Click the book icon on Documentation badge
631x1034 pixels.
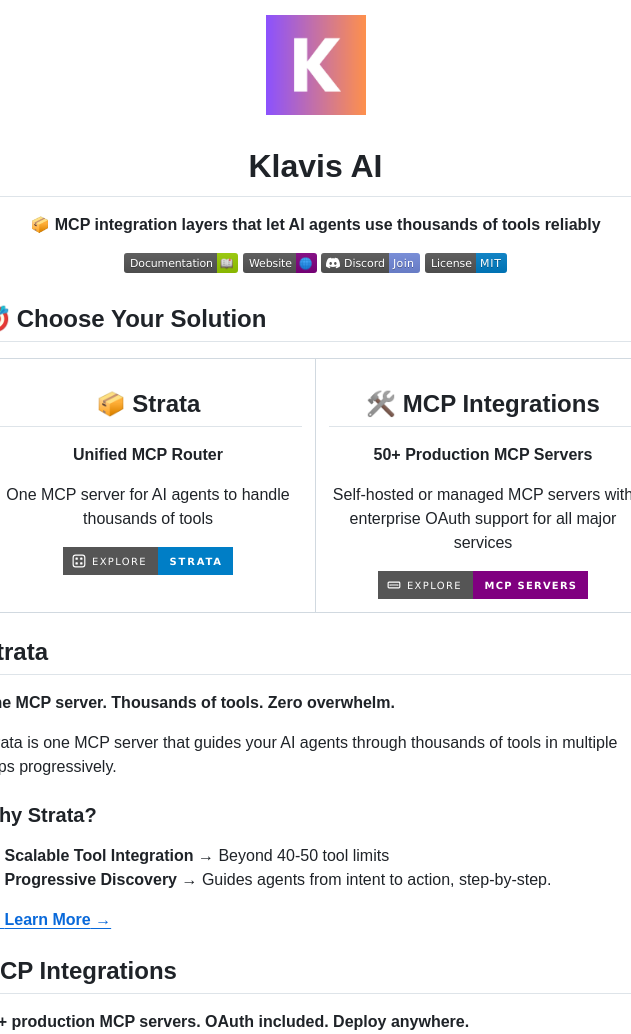227,263
